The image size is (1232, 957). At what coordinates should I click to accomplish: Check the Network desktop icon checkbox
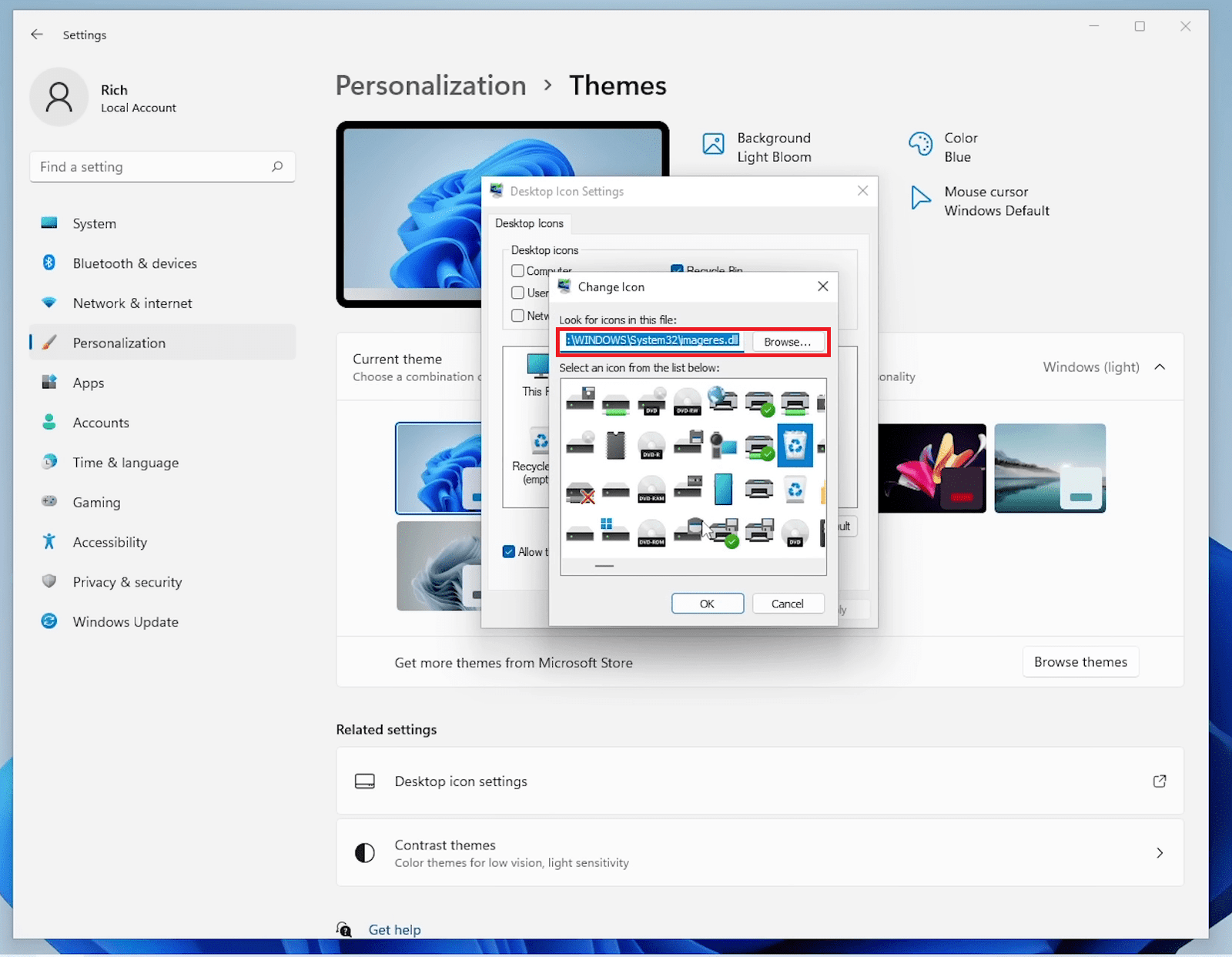[x=518, y=316]
